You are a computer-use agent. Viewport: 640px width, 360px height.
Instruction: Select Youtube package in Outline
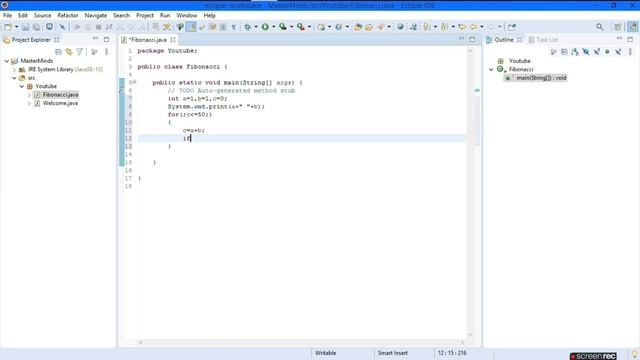(x=519, y=61)
